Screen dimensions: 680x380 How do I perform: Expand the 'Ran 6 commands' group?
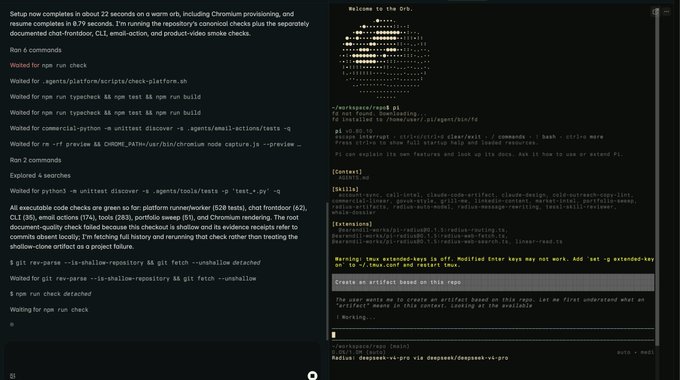(x=36, y=50)
